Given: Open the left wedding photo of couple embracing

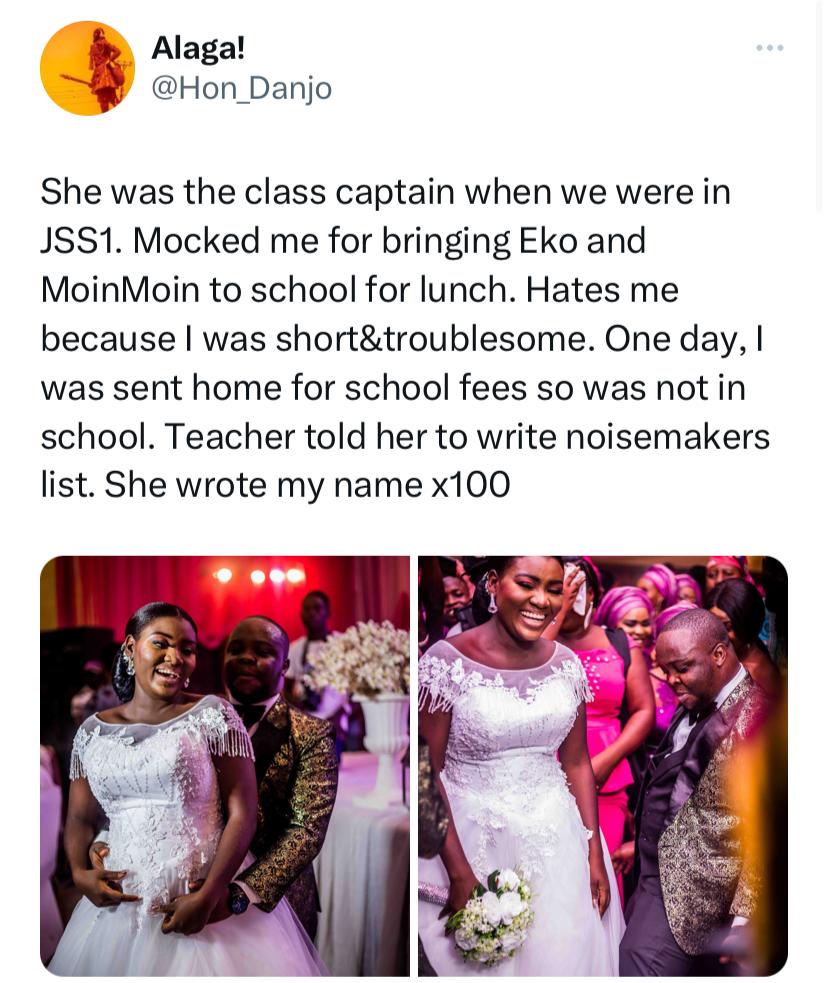Looking at the screenshot, I should pos(225,765).
